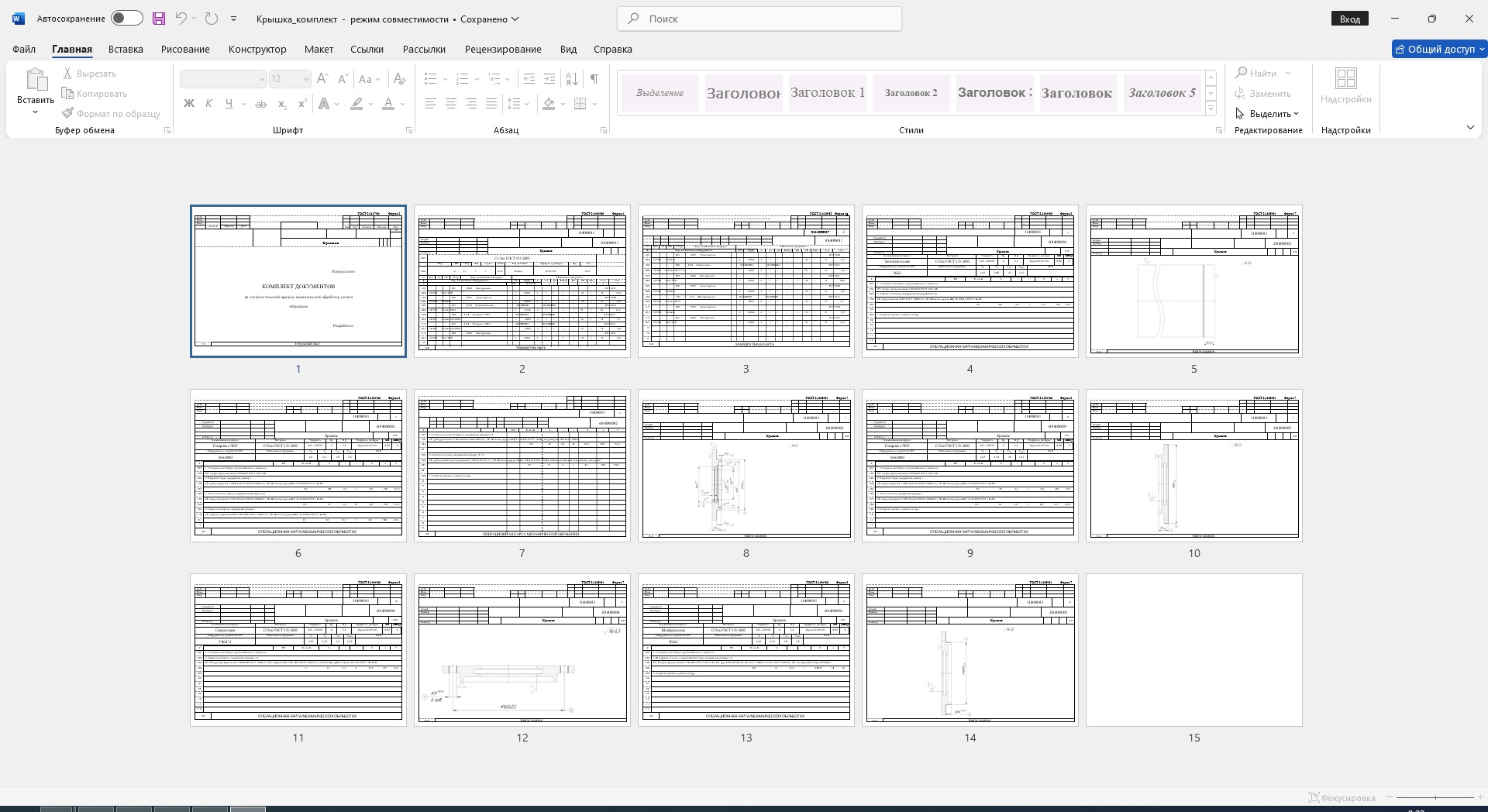The image size is (1488, 812).
Task: Click the zoom slider in status bar
Action: tap(1435, 797)
